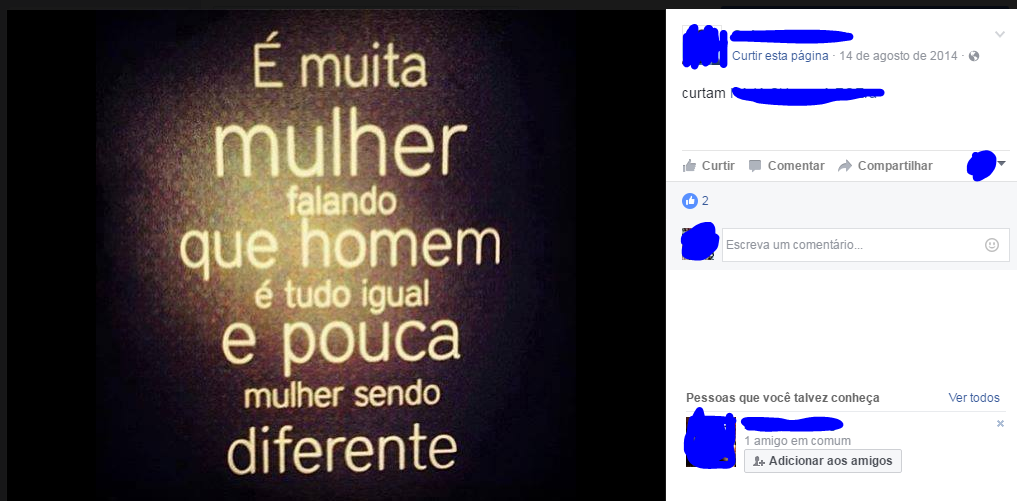1017x501 pixels.
Task: Expand the dropdown arrow beside Compartilhar row
Action: click(x=1001, y=164)
